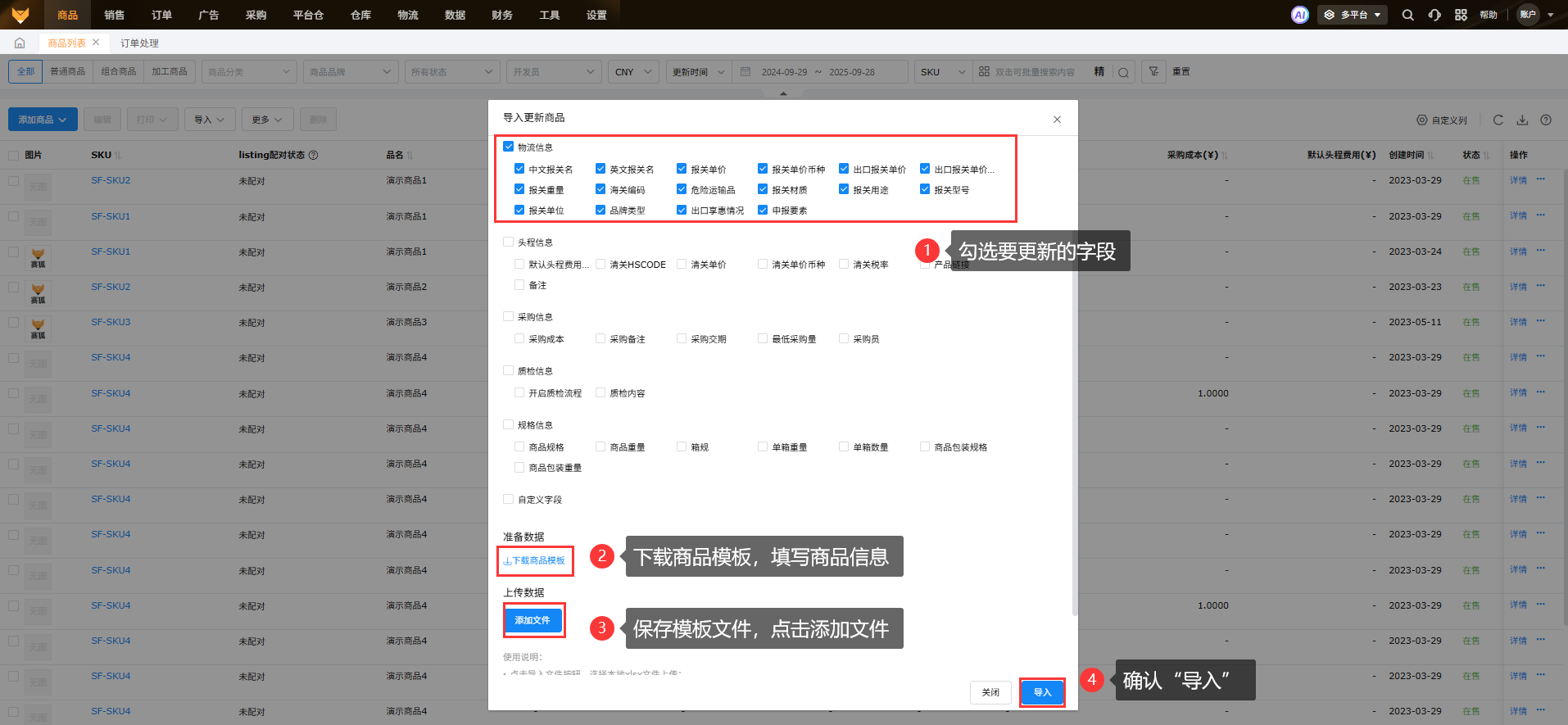
Task: Click the refresh icon above table
Action: 1498,120
